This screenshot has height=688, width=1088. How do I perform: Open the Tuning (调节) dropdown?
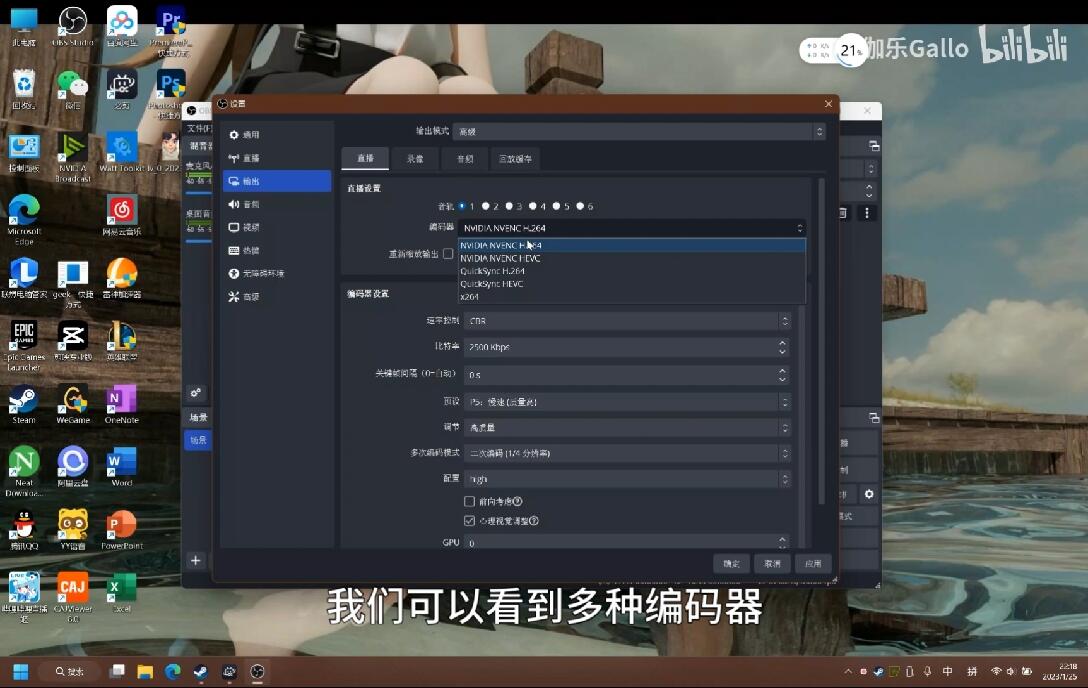pos(627,427)
